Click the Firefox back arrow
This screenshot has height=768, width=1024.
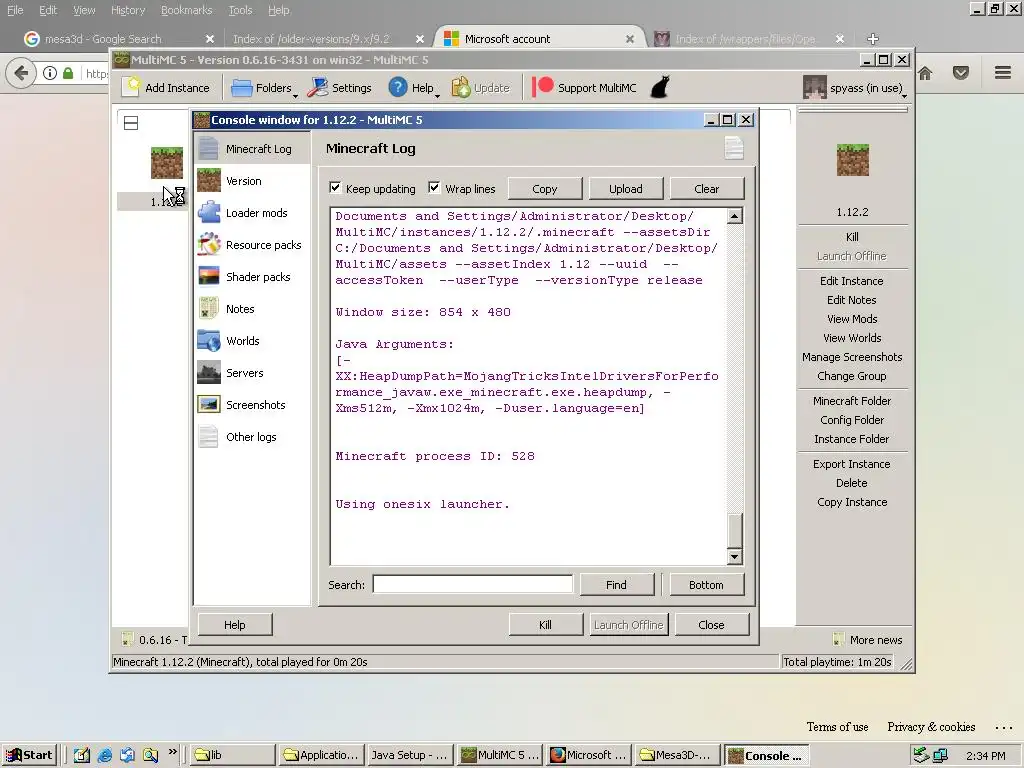(21, 72)
